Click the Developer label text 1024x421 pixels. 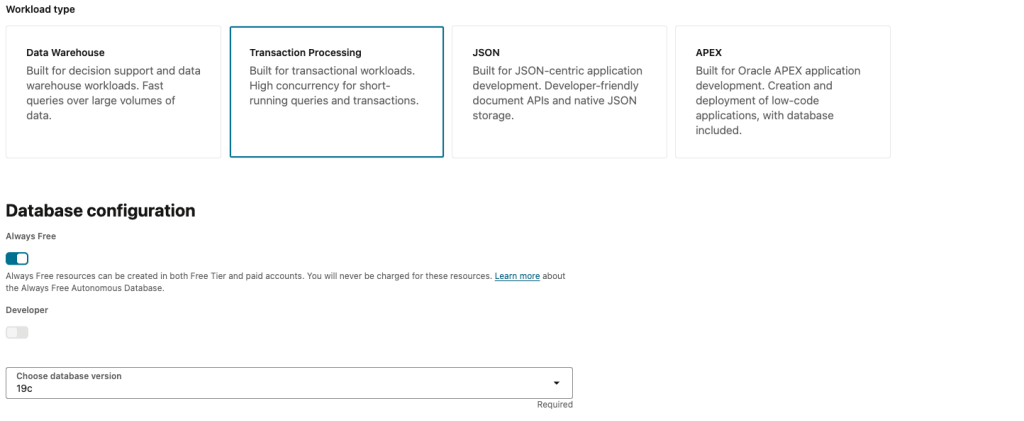[27, 310]
